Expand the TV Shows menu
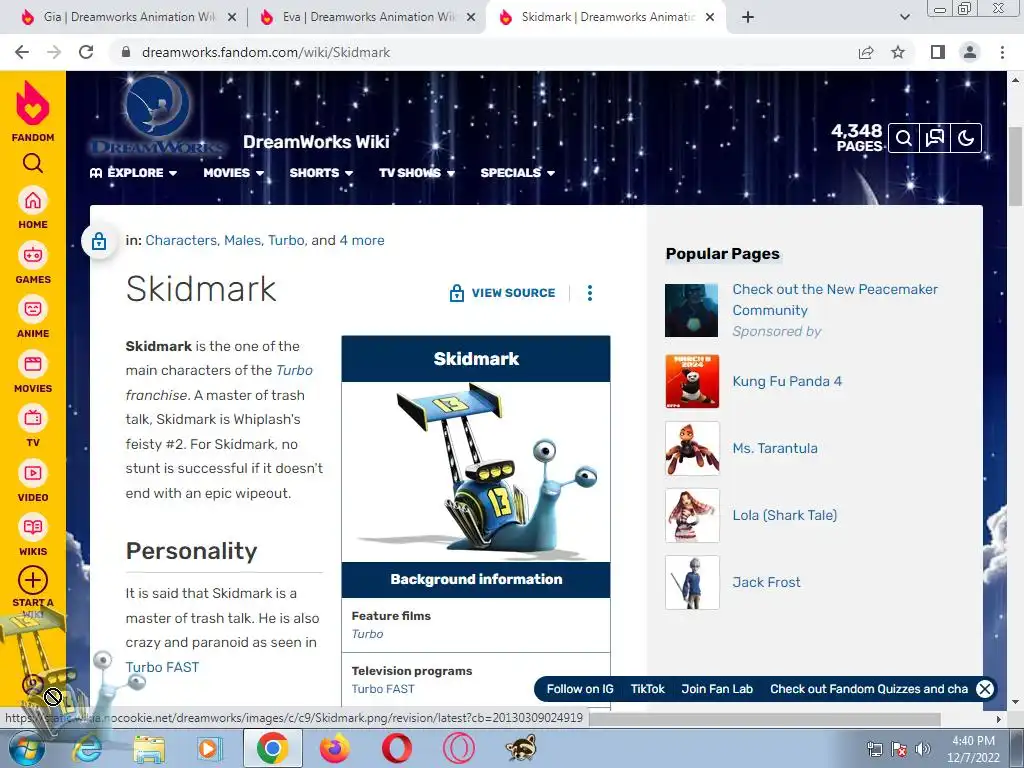Screen dimensions: 1024x768 (417, 172)
